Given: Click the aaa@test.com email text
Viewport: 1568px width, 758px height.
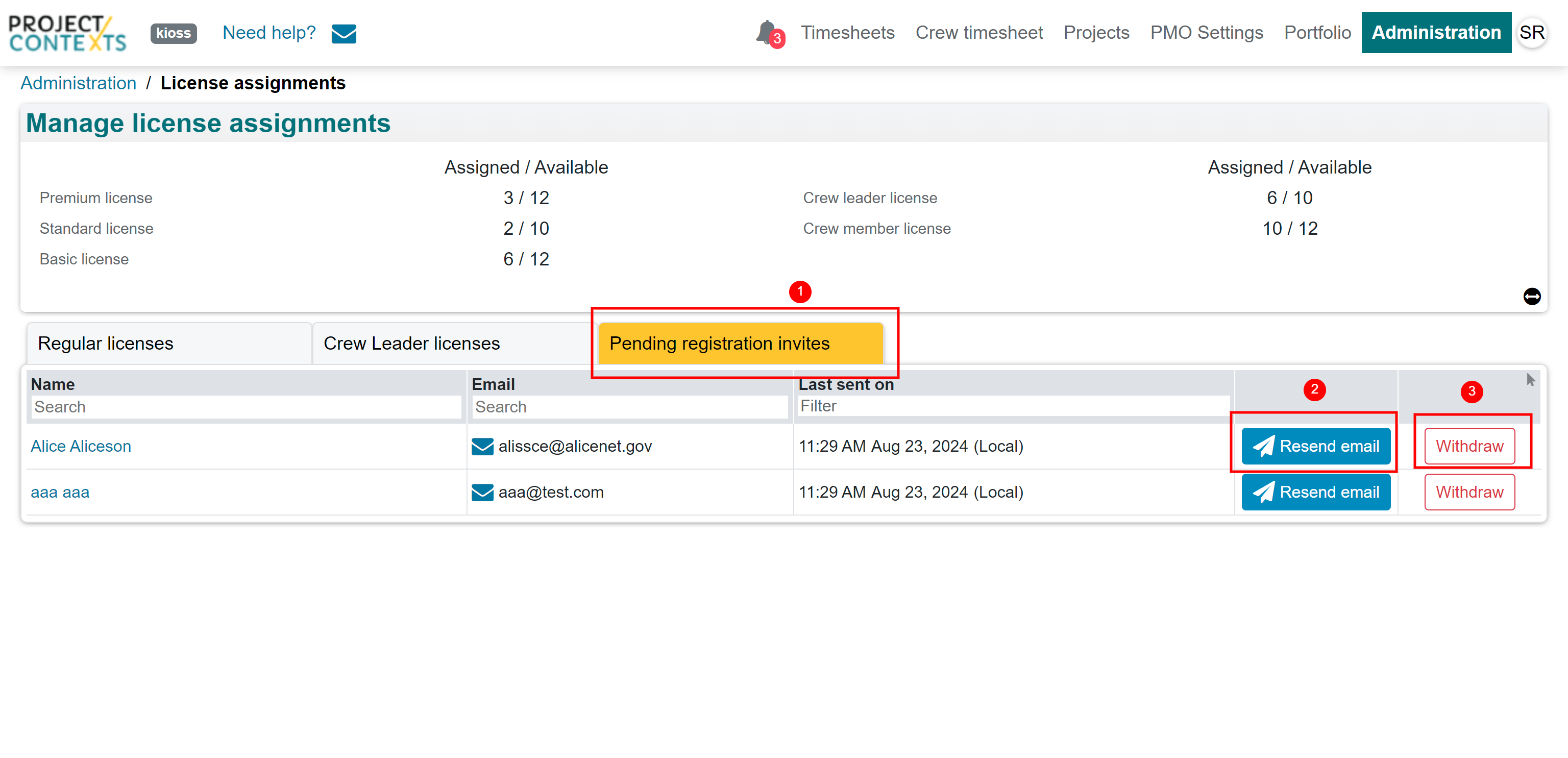Looking at the screenshot, I should (551, 492).
